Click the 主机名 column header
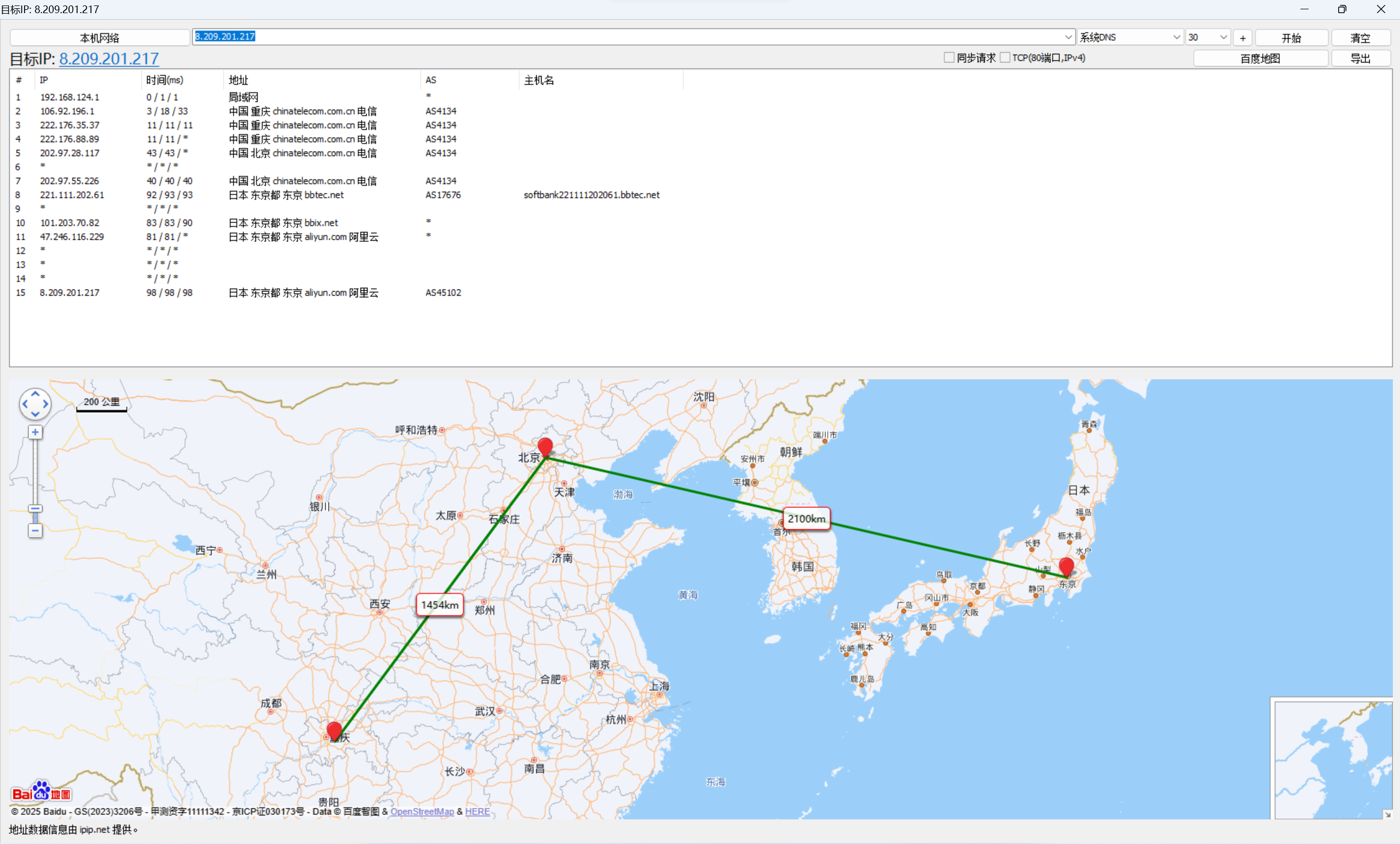The height and width of the screenshot is (844, 1400). (x=539, y=80)
